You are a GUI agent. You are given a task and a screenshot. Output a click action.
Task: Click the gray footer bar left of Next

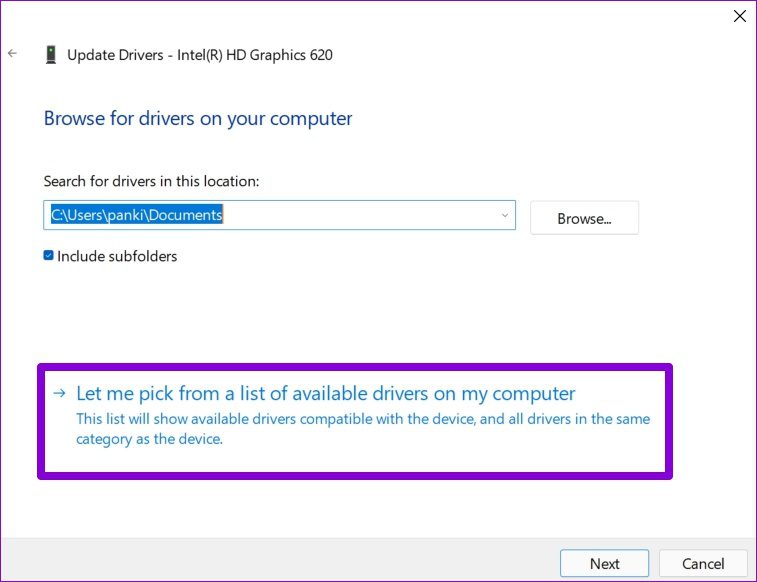(x=280, y=562)
